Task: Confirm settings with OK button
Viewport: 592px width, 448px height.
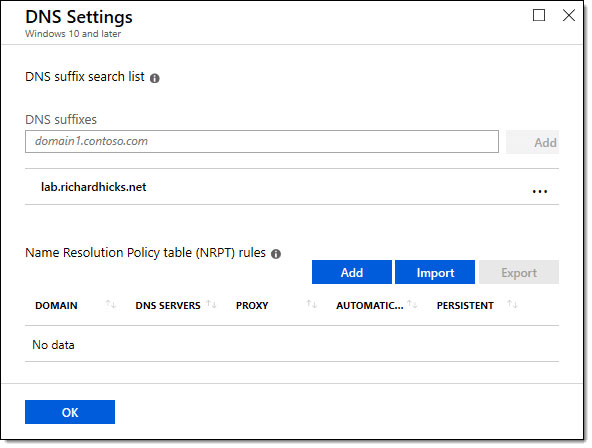Action: coord(70,412)
